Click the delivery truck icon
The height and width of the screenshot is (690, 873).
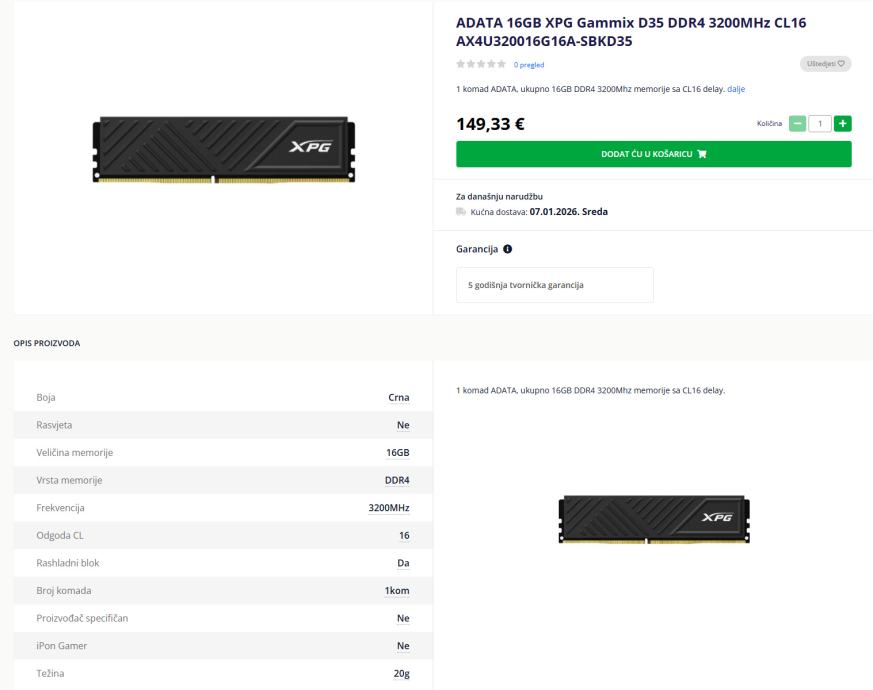coord(461,212)
